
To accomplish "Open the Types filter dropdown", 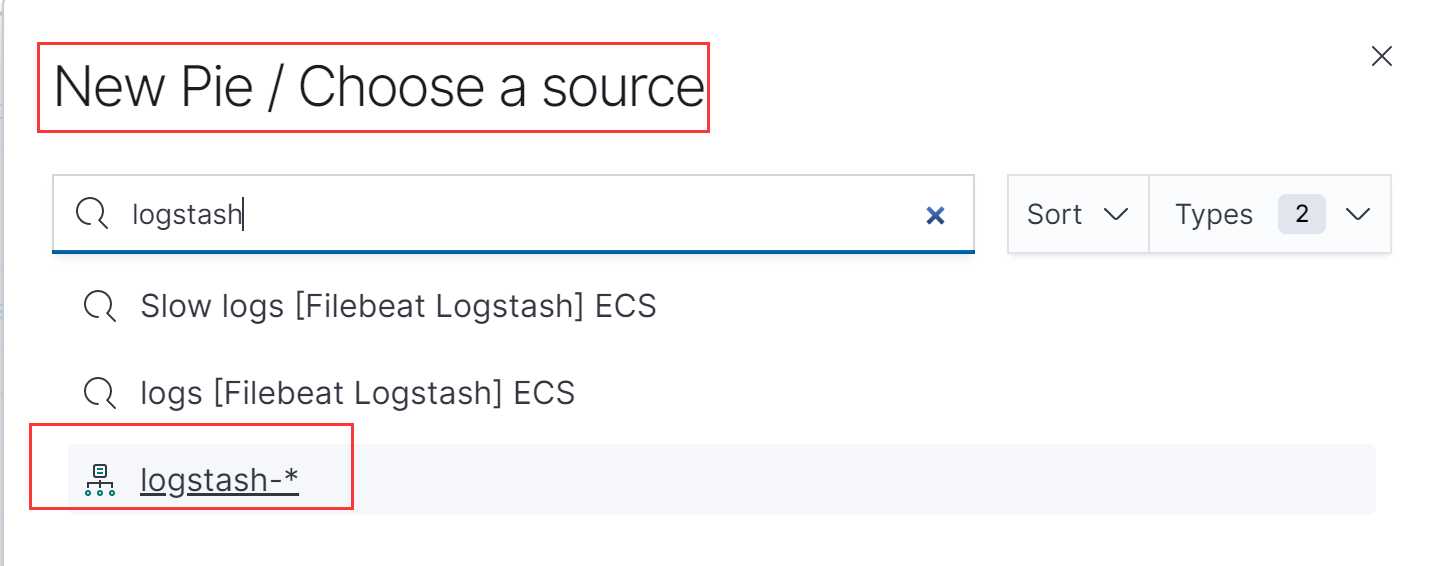I will 1270,214.
